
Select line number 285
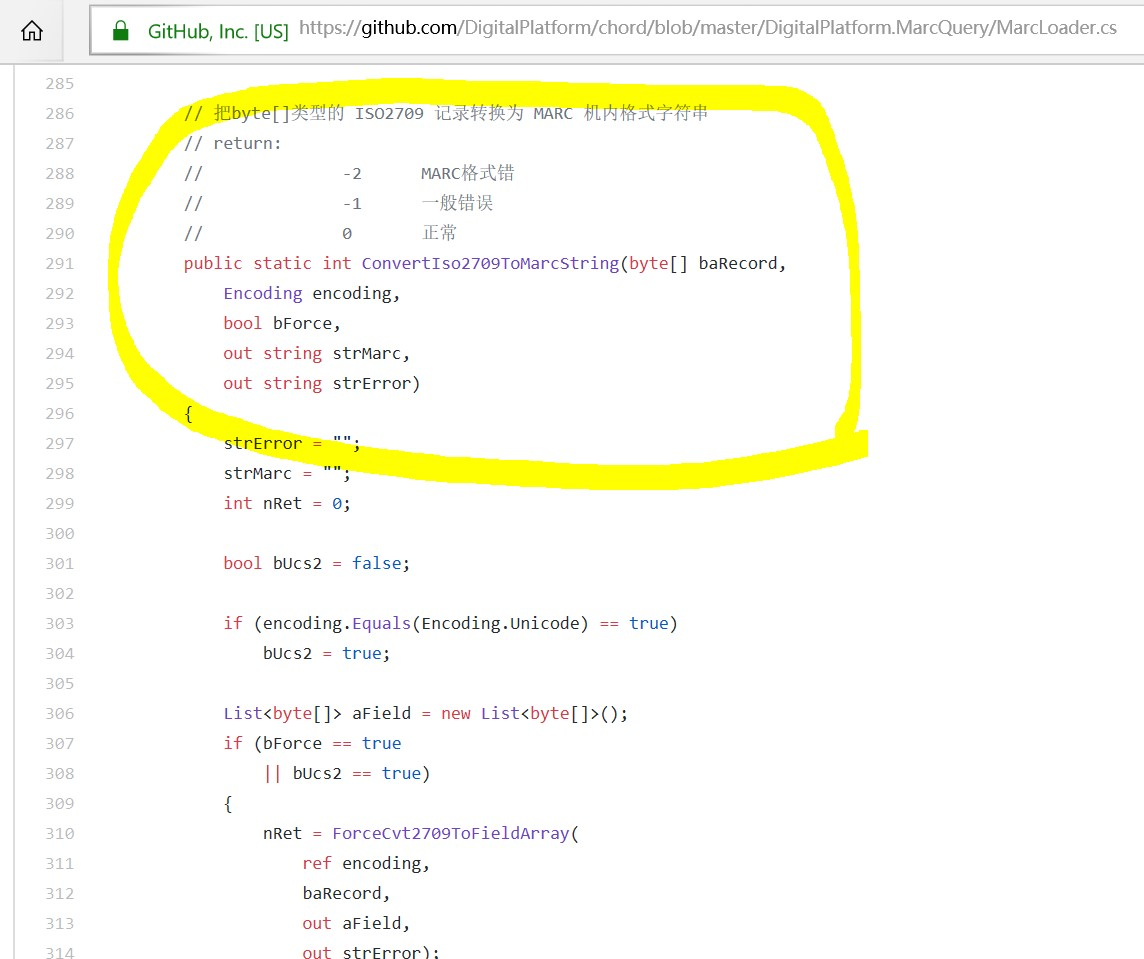(59, 84)
